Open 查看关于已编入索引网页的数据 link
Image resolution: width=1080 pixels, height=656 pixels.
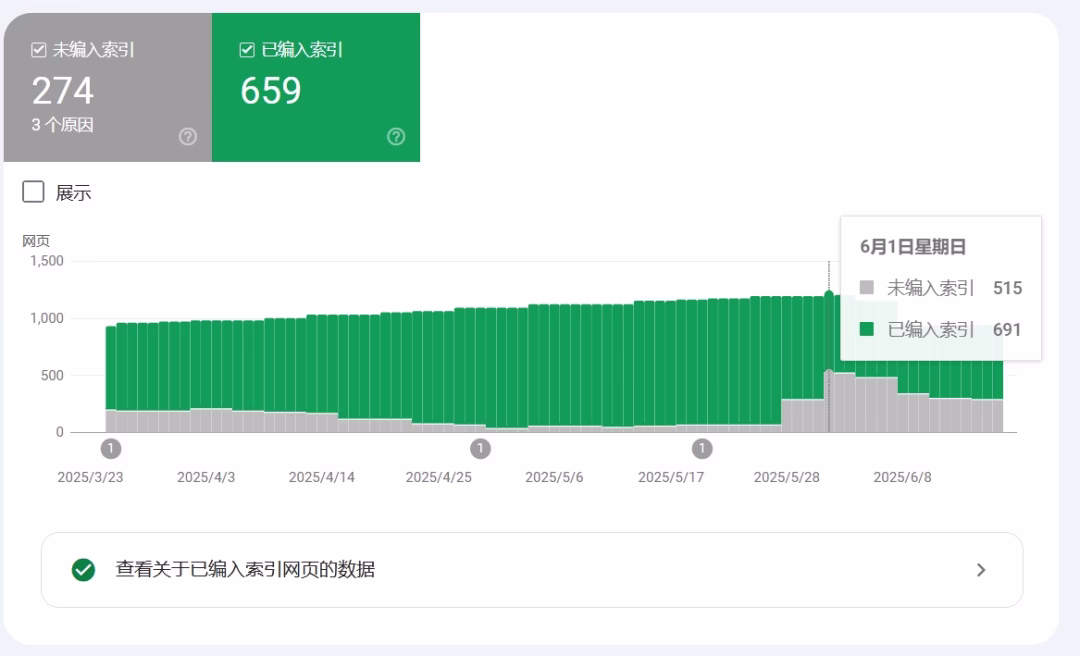245,570
